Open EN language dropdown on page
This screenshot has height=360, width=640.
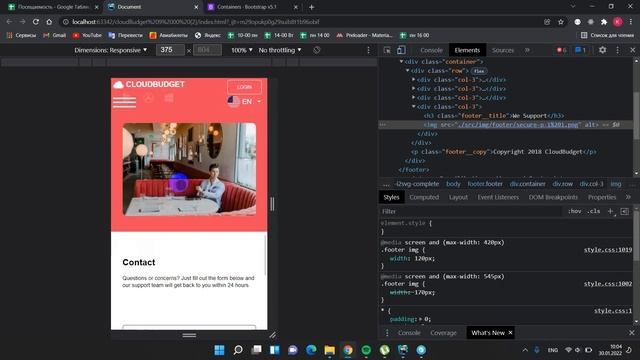pyautogui.click(x=244, y=101)
